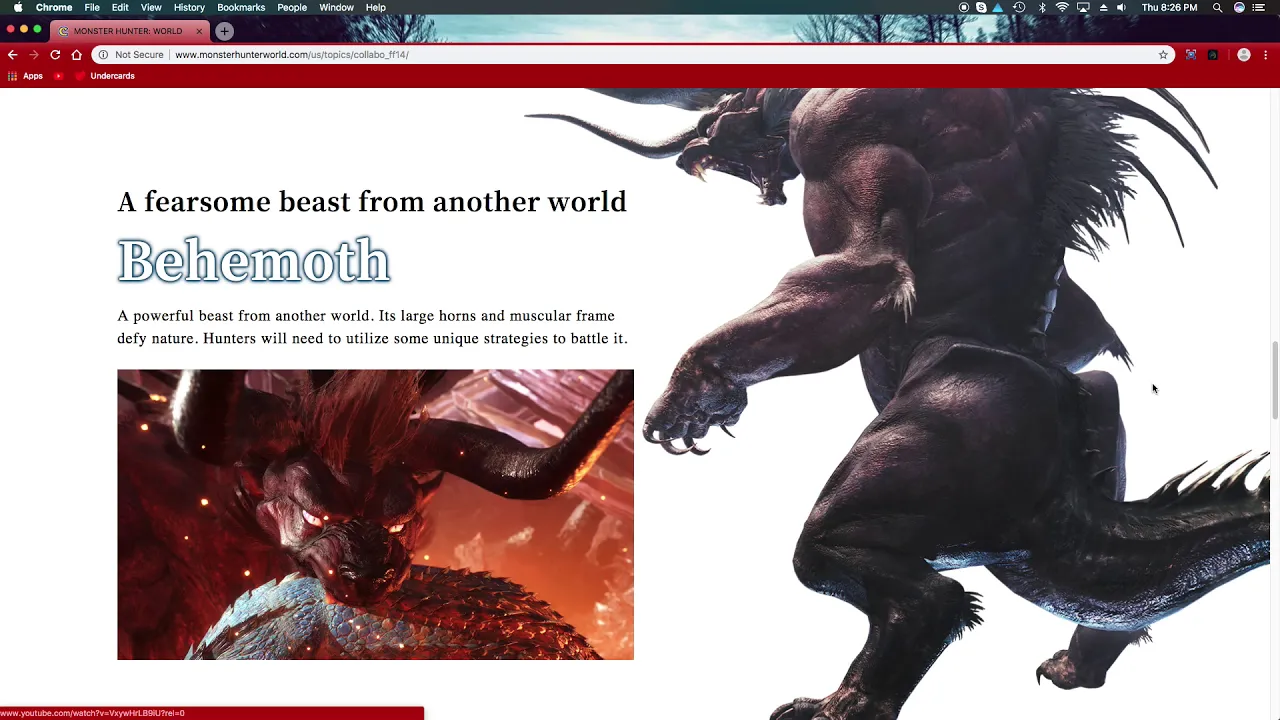
Task: Go to the home page
Action: click(x=76, y=55)
